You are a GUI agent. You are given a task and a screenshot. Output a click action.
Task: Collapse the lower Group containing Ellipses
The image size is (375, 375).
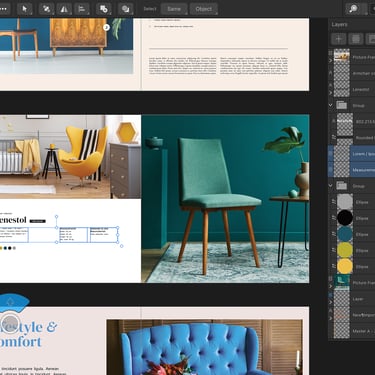pyautogui.click(x=331, y=186)
